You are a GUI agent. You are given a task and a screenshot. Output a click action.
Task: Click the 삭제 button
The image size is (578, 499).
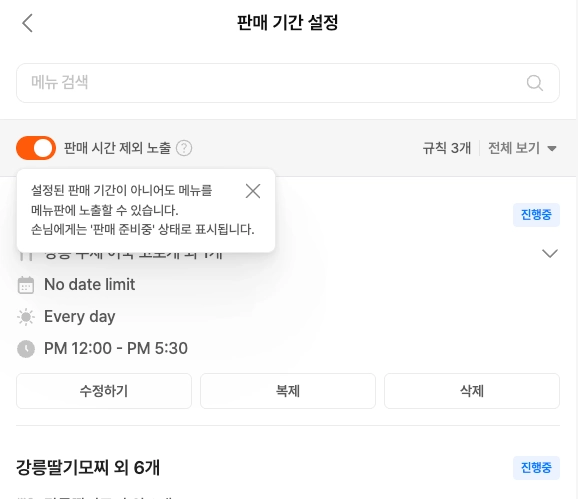click(x=472, y=391)
